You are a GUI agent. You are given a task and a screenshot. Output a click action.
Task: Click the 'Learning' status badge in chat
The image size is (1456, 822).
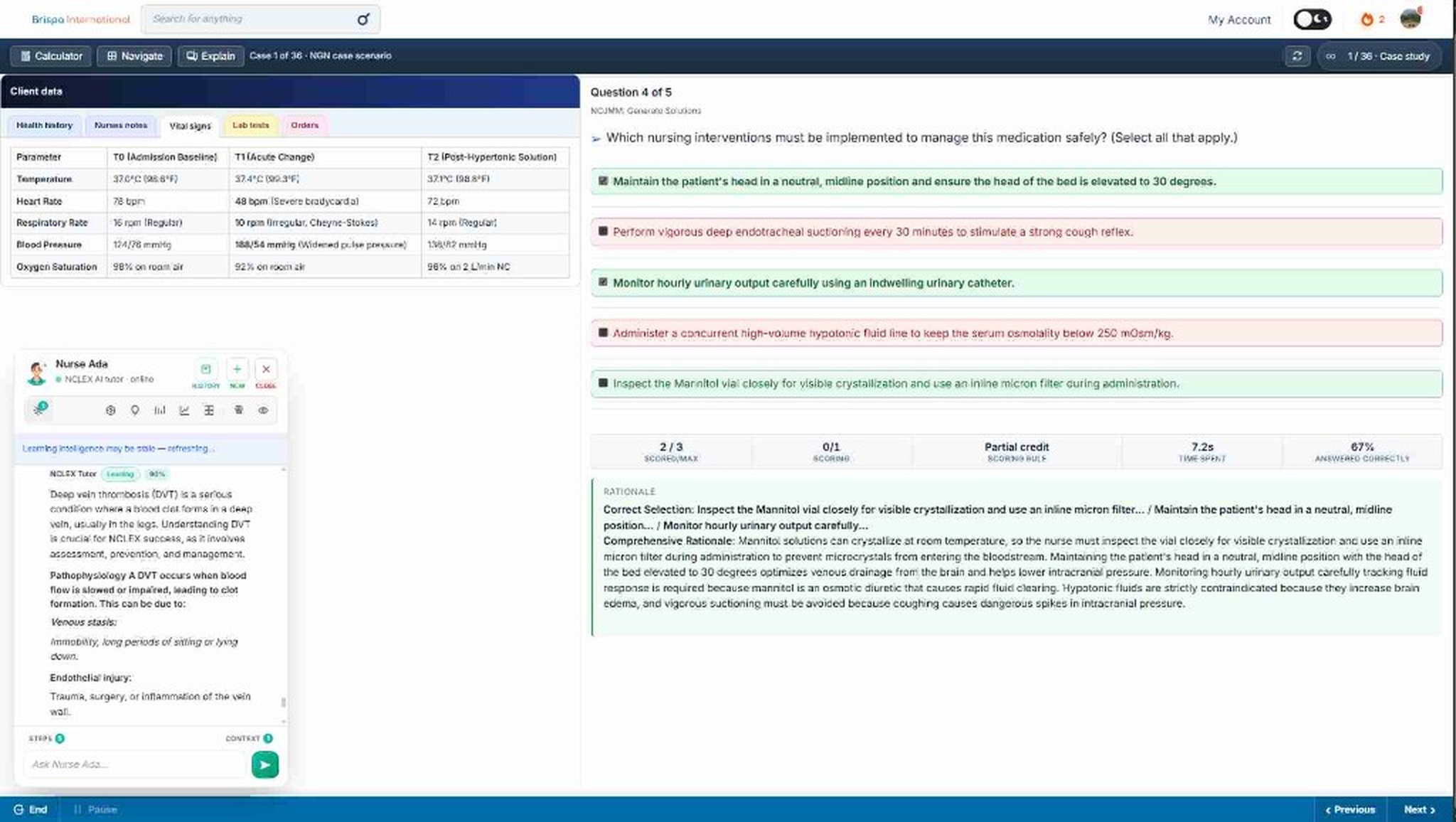(121, 474)
